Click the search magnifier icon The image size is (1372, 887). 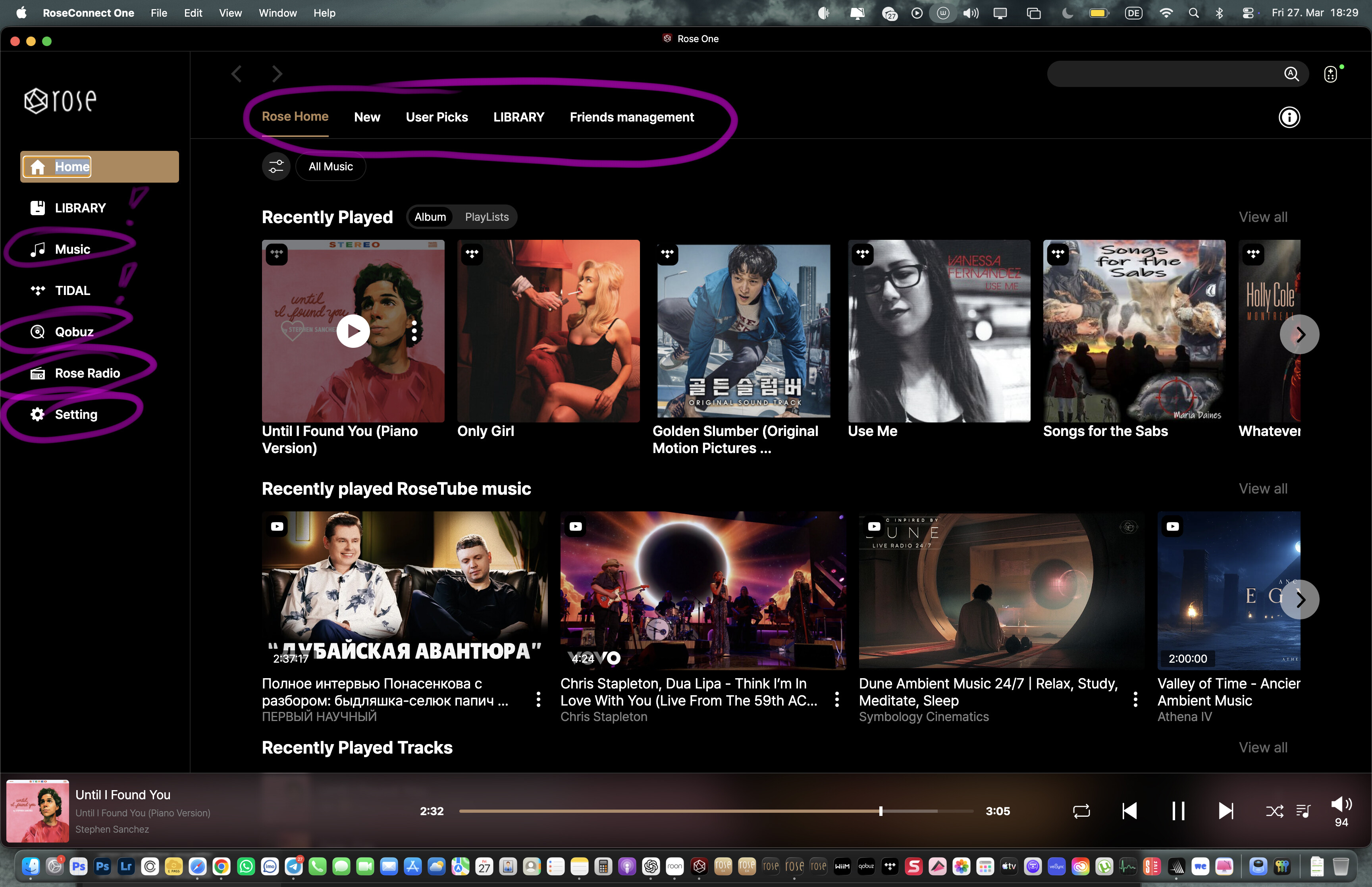(1291, 74)
